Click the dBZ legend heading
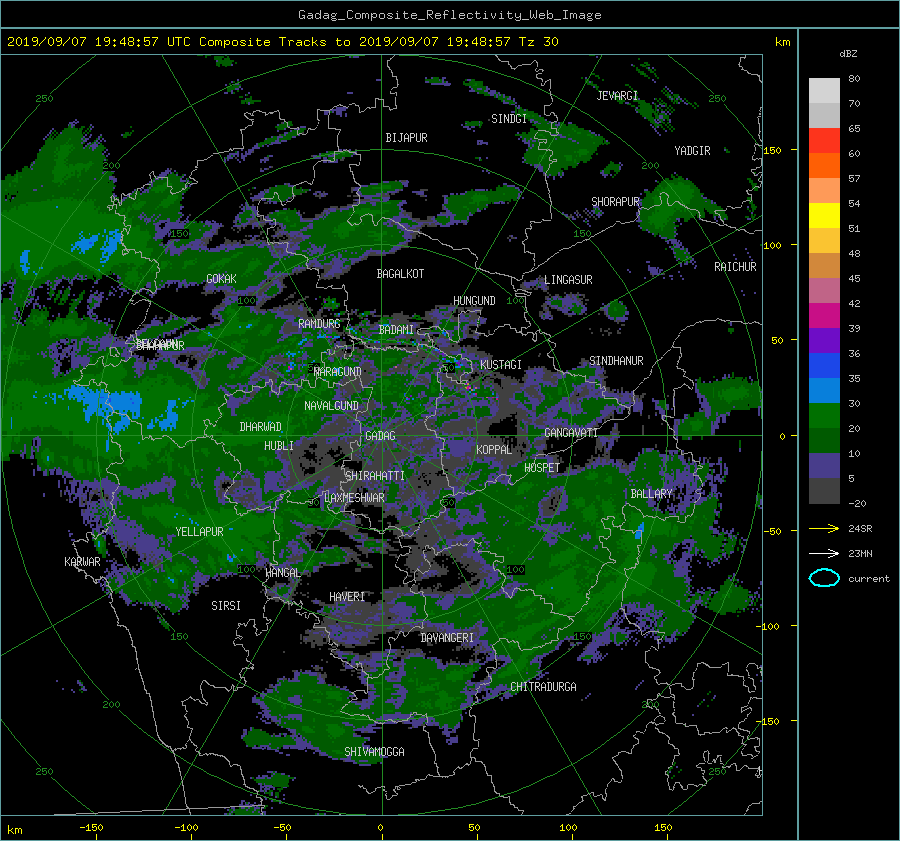Viewport: 900px width, 841px height. pyautogui.click(x=848, y=53)
